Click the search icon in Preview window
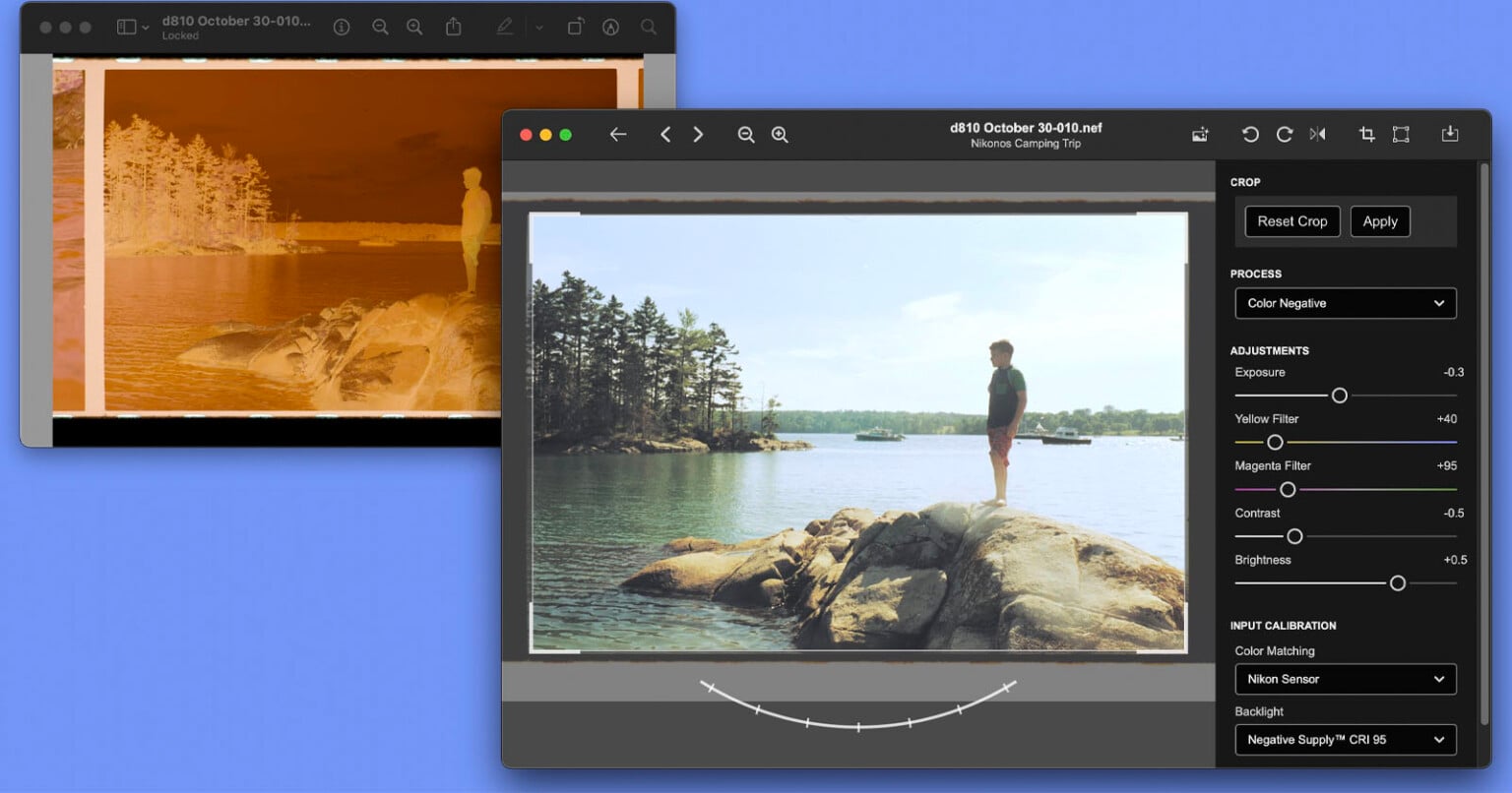 [649, 28]
